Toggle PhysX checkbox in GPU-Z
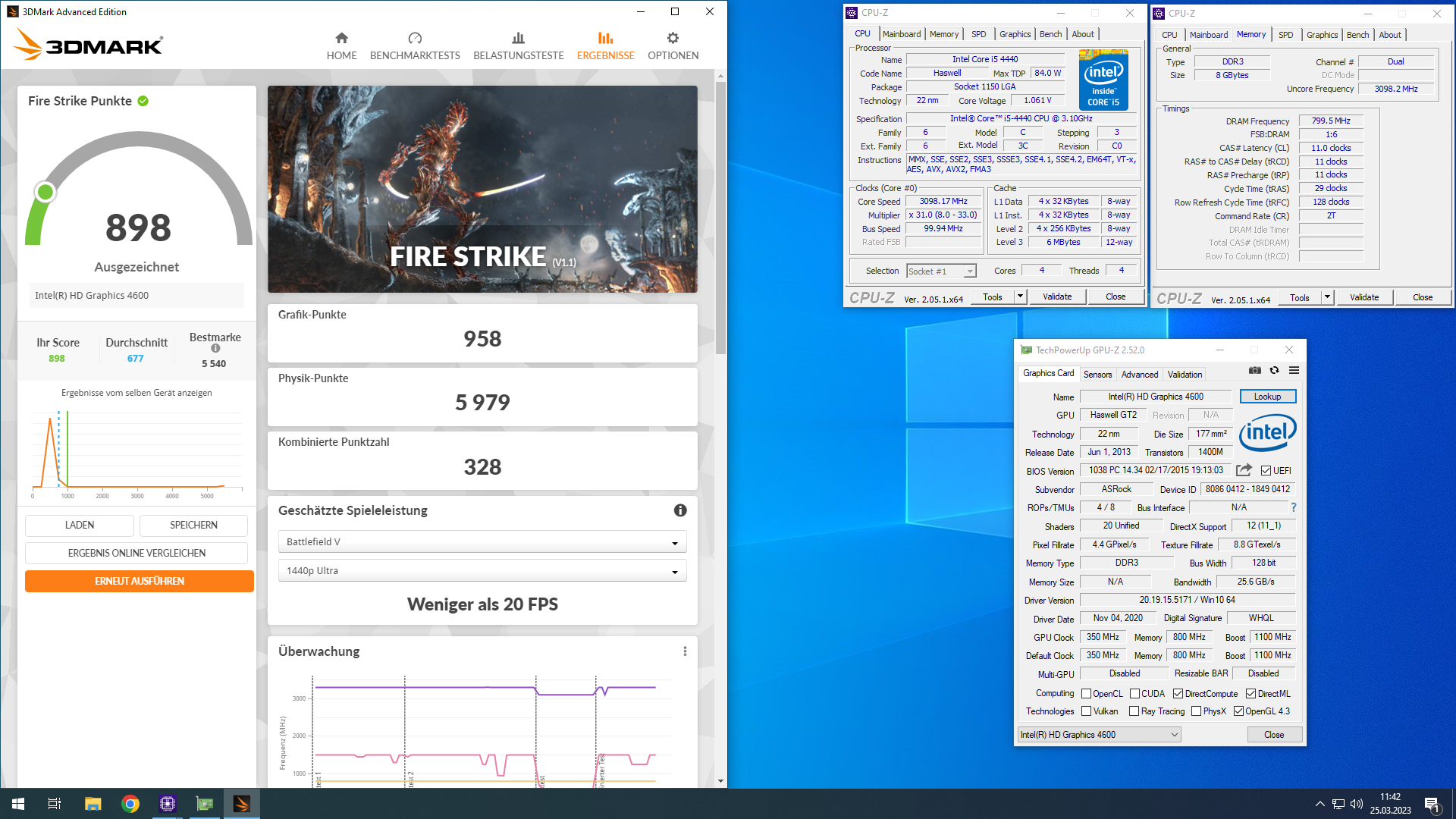Viewport: 1456px width, 819px height. 1196,711
